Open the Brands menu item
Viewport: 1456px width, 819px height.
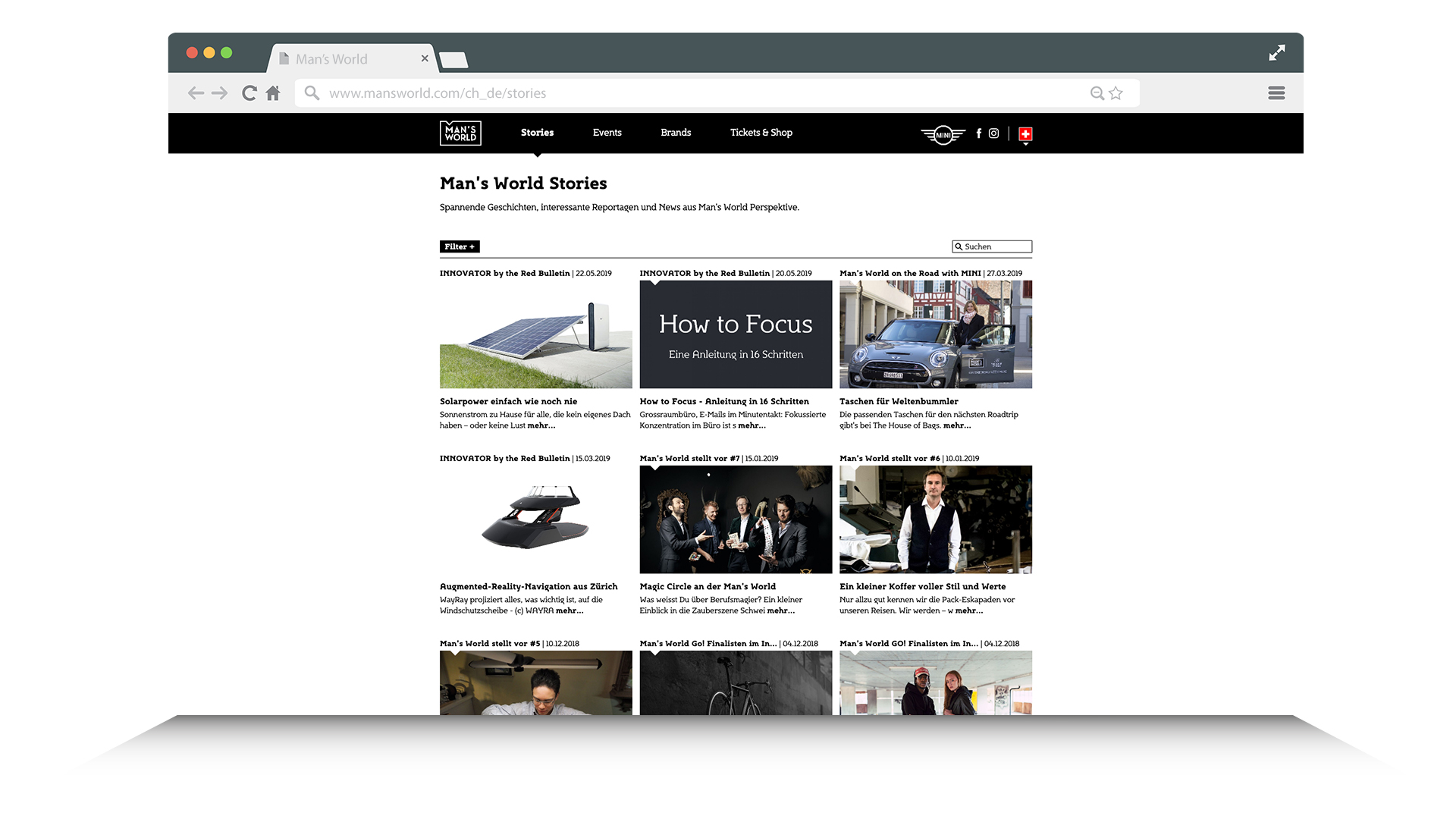[x=676, y=133]
